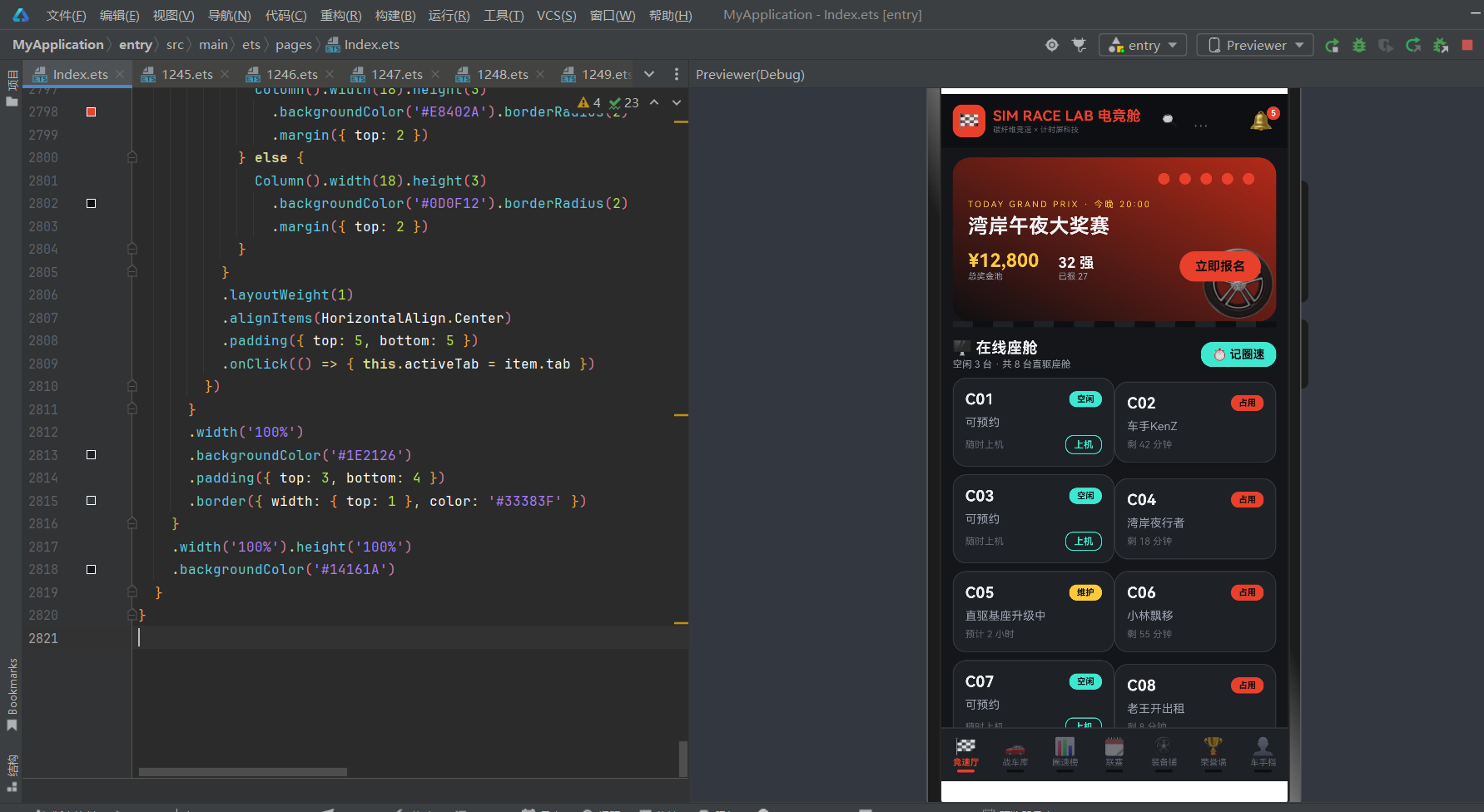Tap the notification bell with badge 5
Image resolution: width=1484 pixels, height=812 pixels.
1261,121
